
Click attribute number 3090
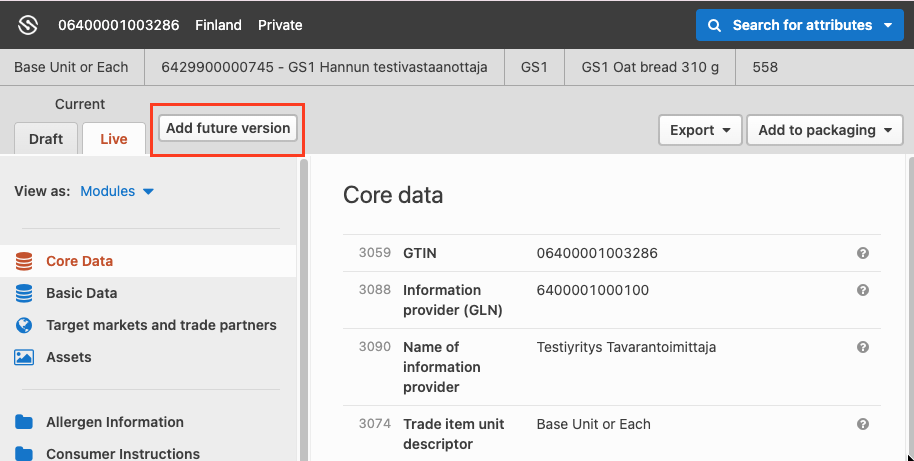pos(375,346)
